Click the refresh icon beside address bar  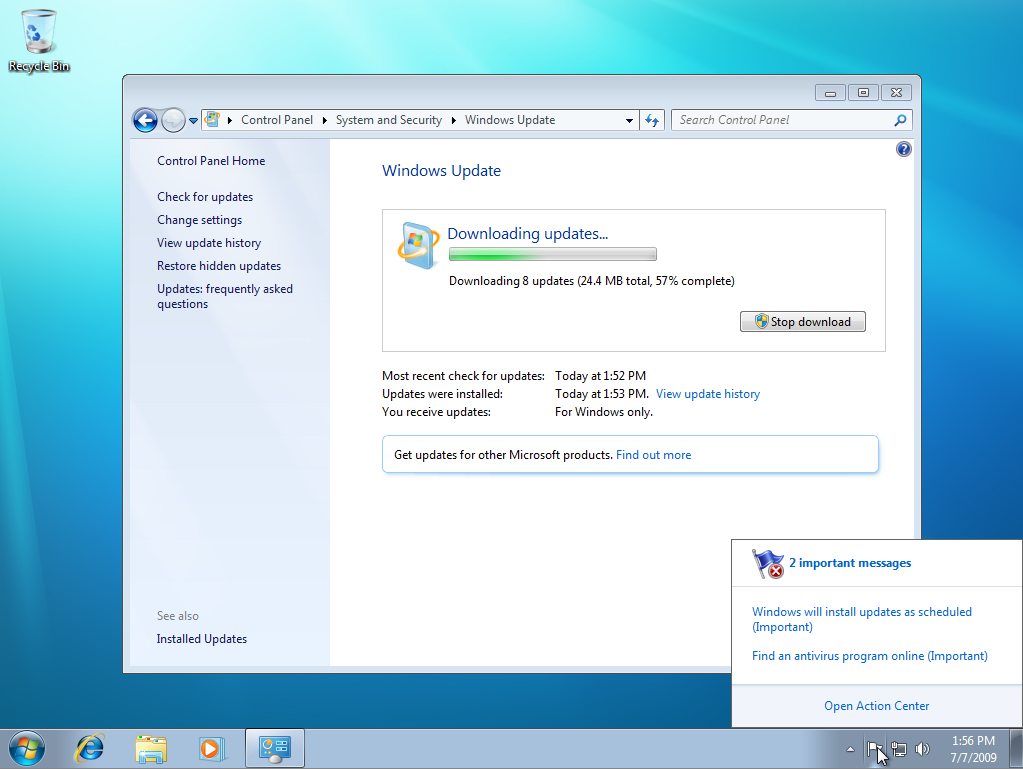click(652, 120)
